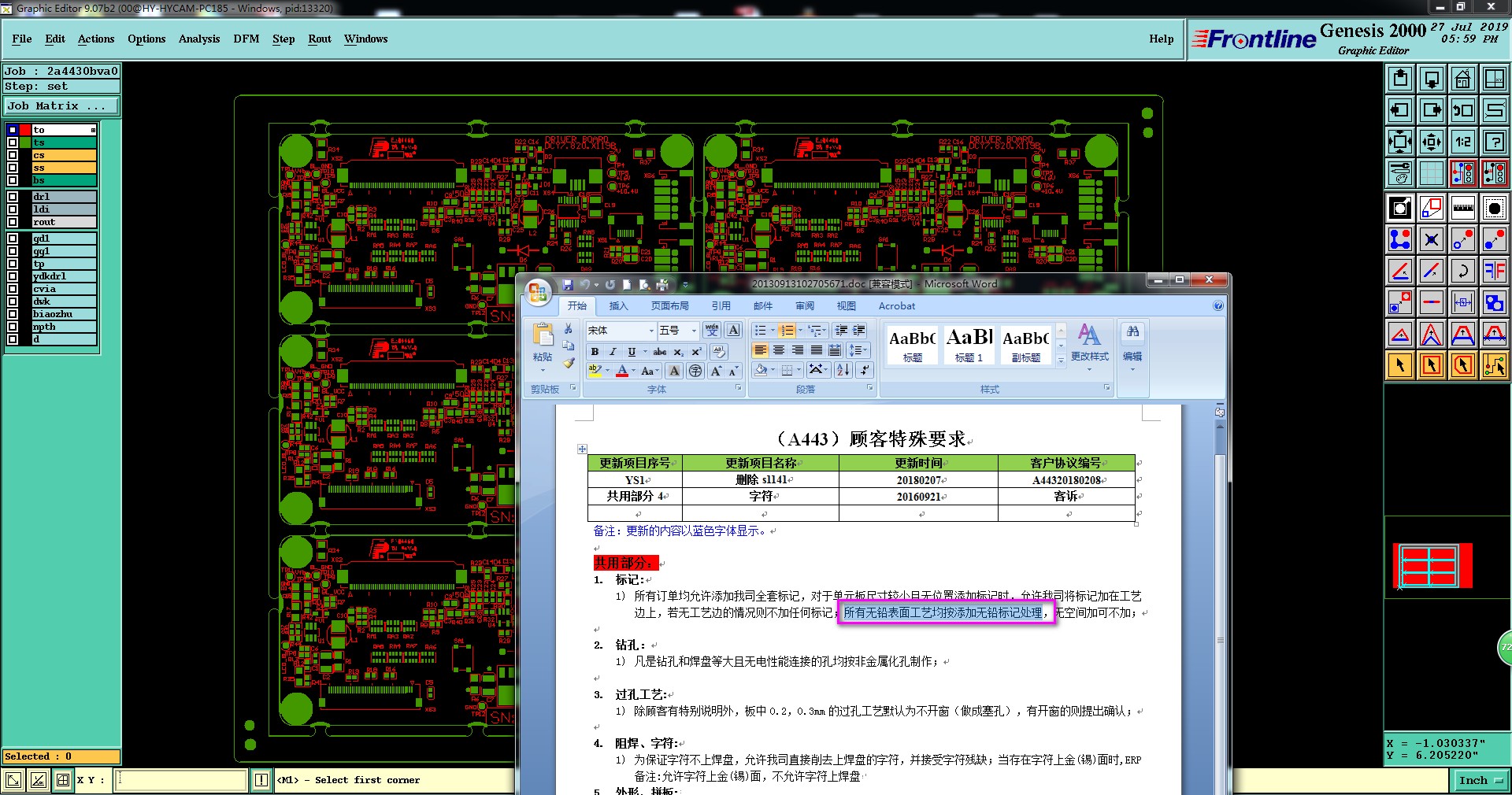
Task: Click the rotate arc arrow edit icon
Action: (x=1462, y=271)
